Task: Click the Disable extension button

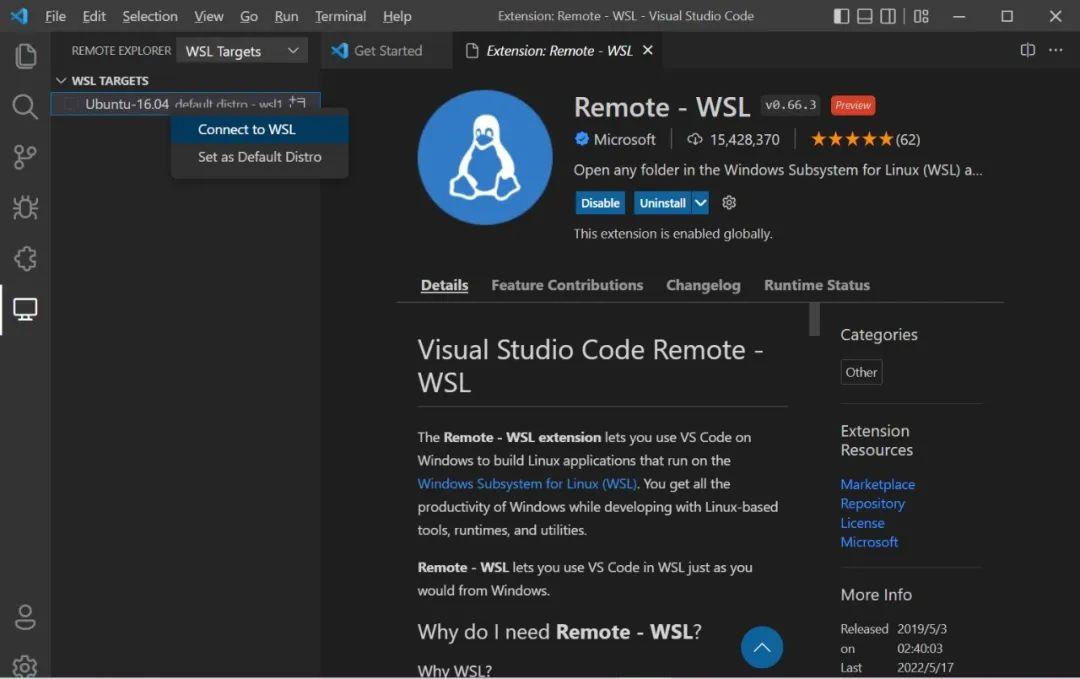Action: click(x=600, y=203)
